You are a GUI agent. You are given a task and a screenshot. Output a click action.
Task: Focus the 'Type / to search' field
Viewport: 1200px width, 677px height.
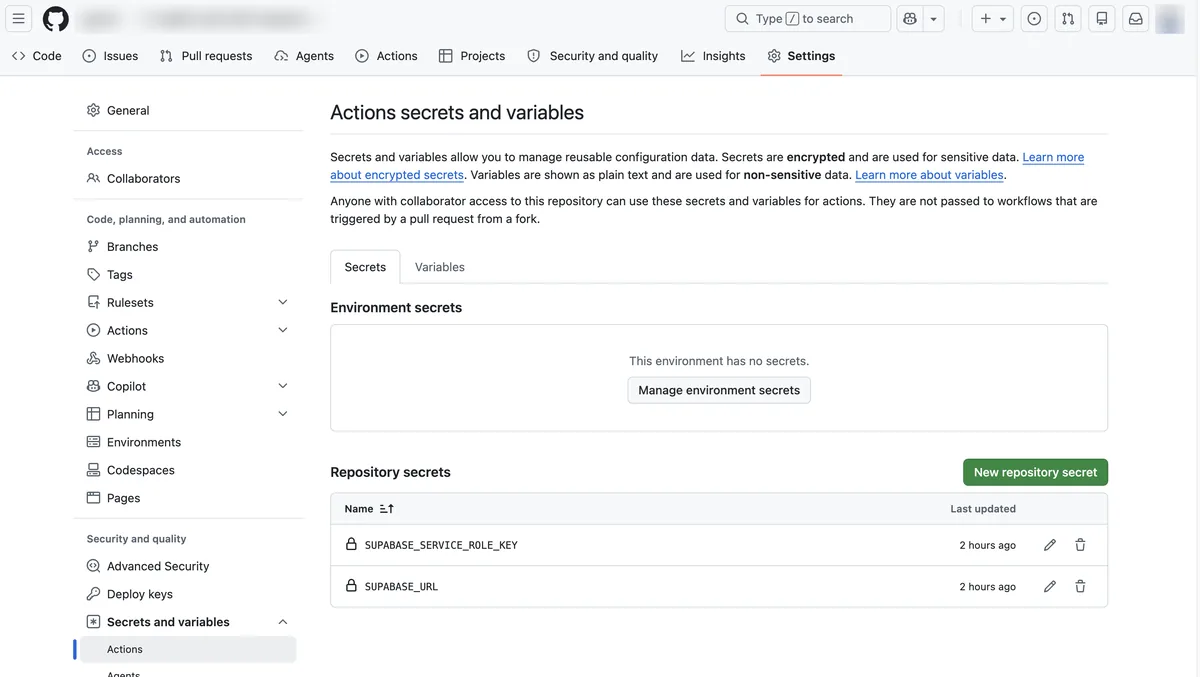point(808,18)
